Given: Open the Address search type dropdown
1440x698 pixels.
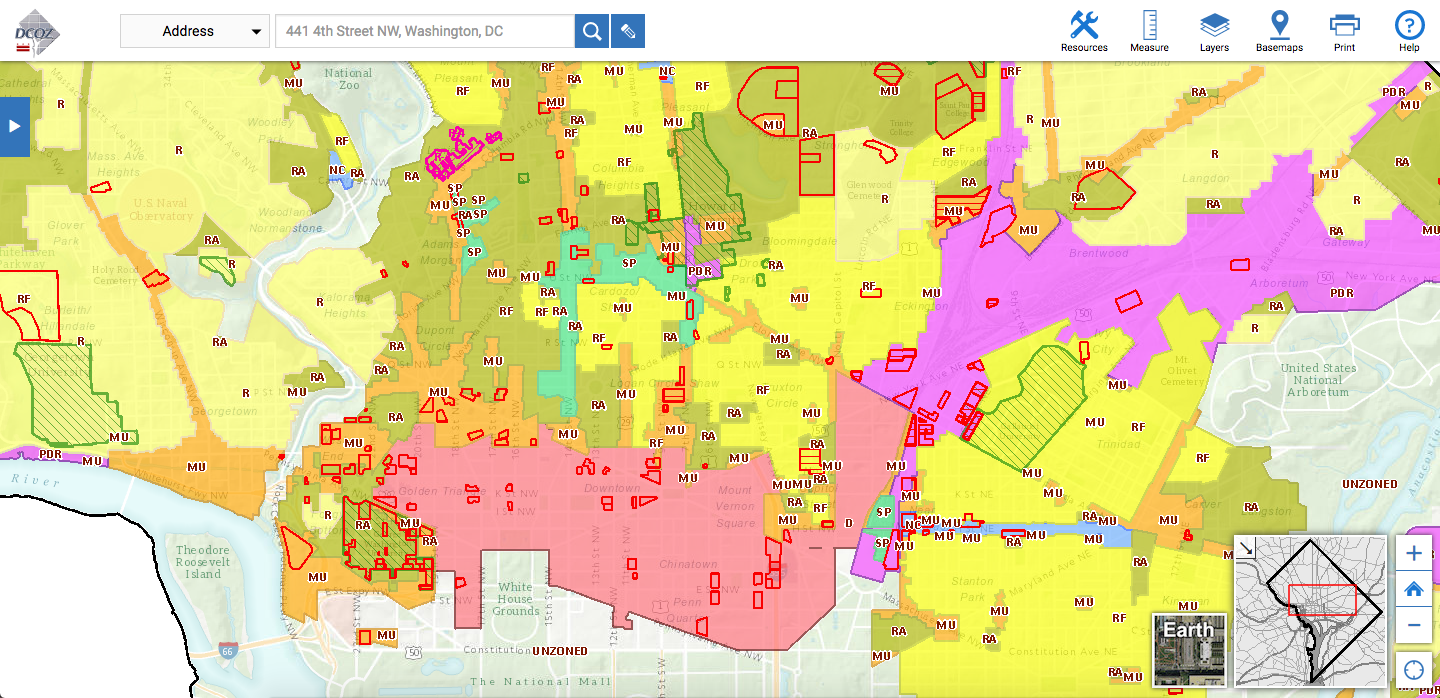Looking at the screenshot, I should click(x=195, y=30).
